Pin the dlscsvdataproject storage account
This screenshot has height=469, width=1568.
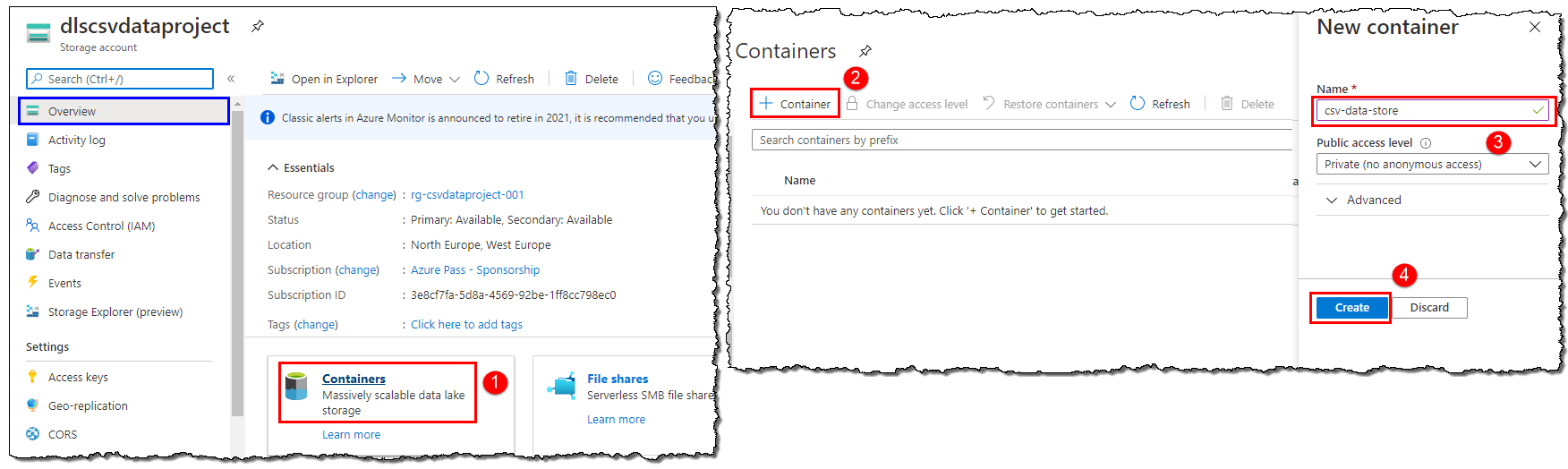pos(258,26)
